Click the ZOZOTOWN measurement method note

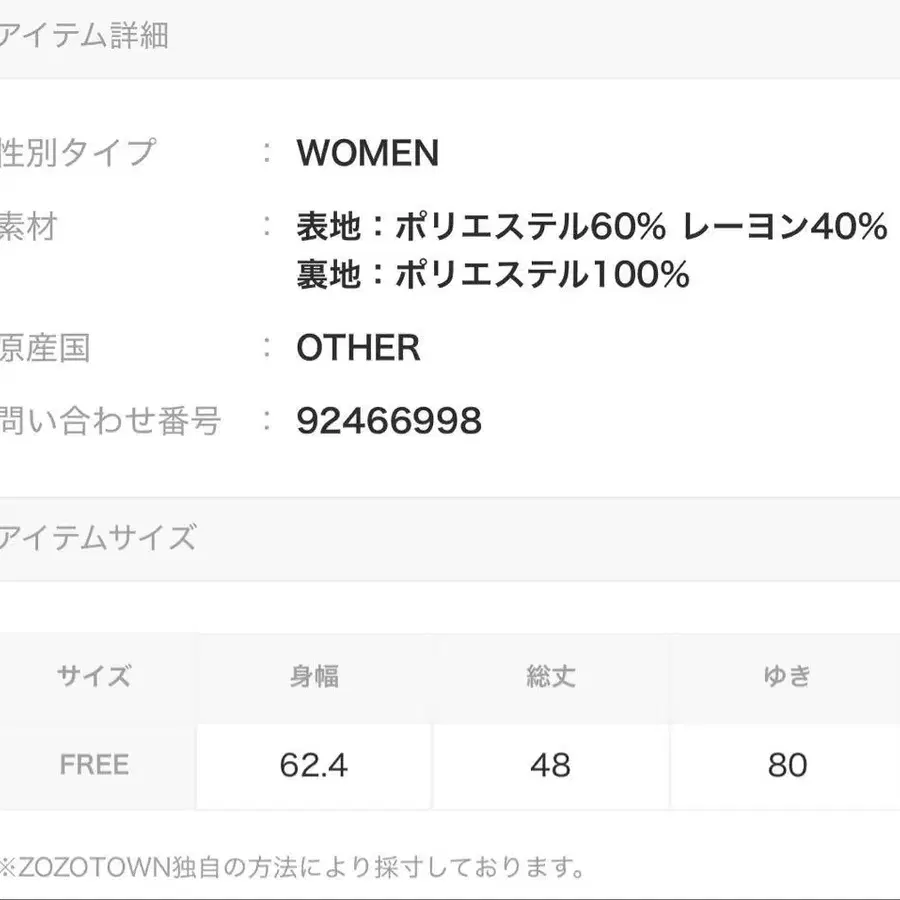292,866
